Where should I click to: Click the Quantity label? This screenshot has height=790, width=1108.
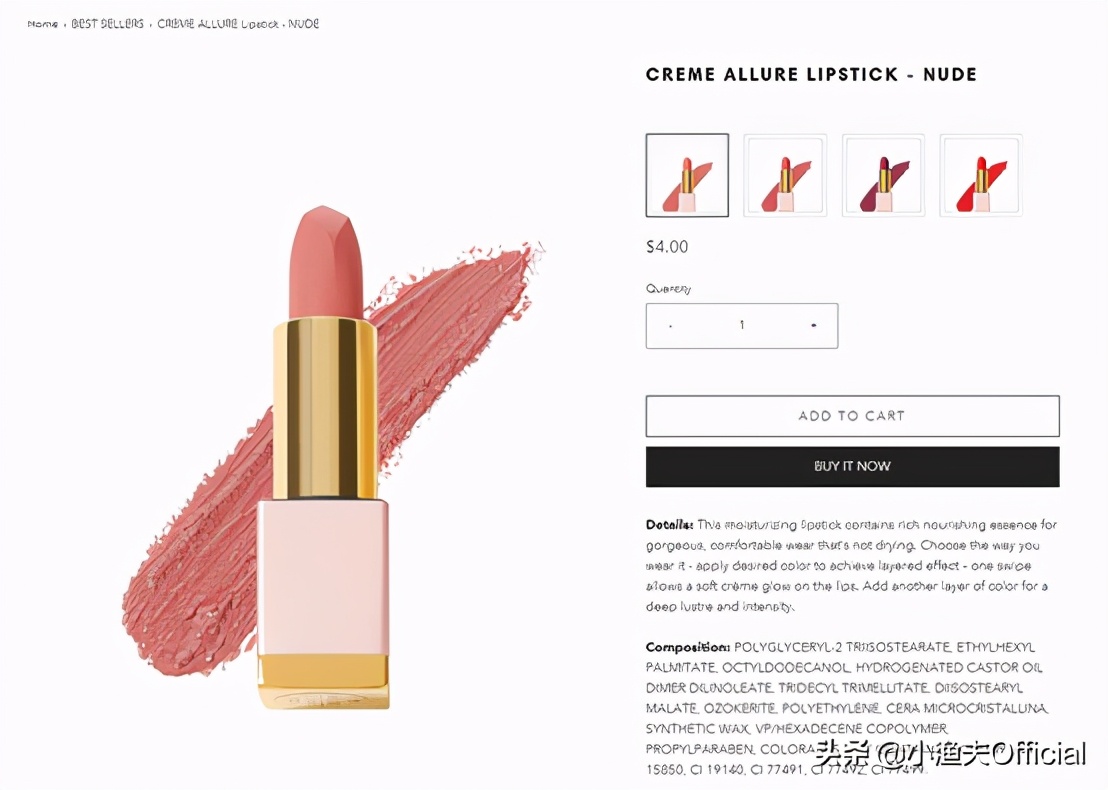pyautogui.click(x=668, y=288)
